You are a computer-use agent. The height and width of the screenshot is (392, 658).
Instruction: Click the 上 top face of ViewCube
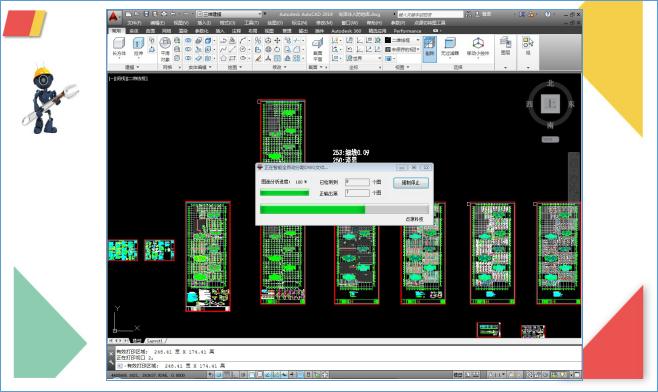(x=550, y=104)
